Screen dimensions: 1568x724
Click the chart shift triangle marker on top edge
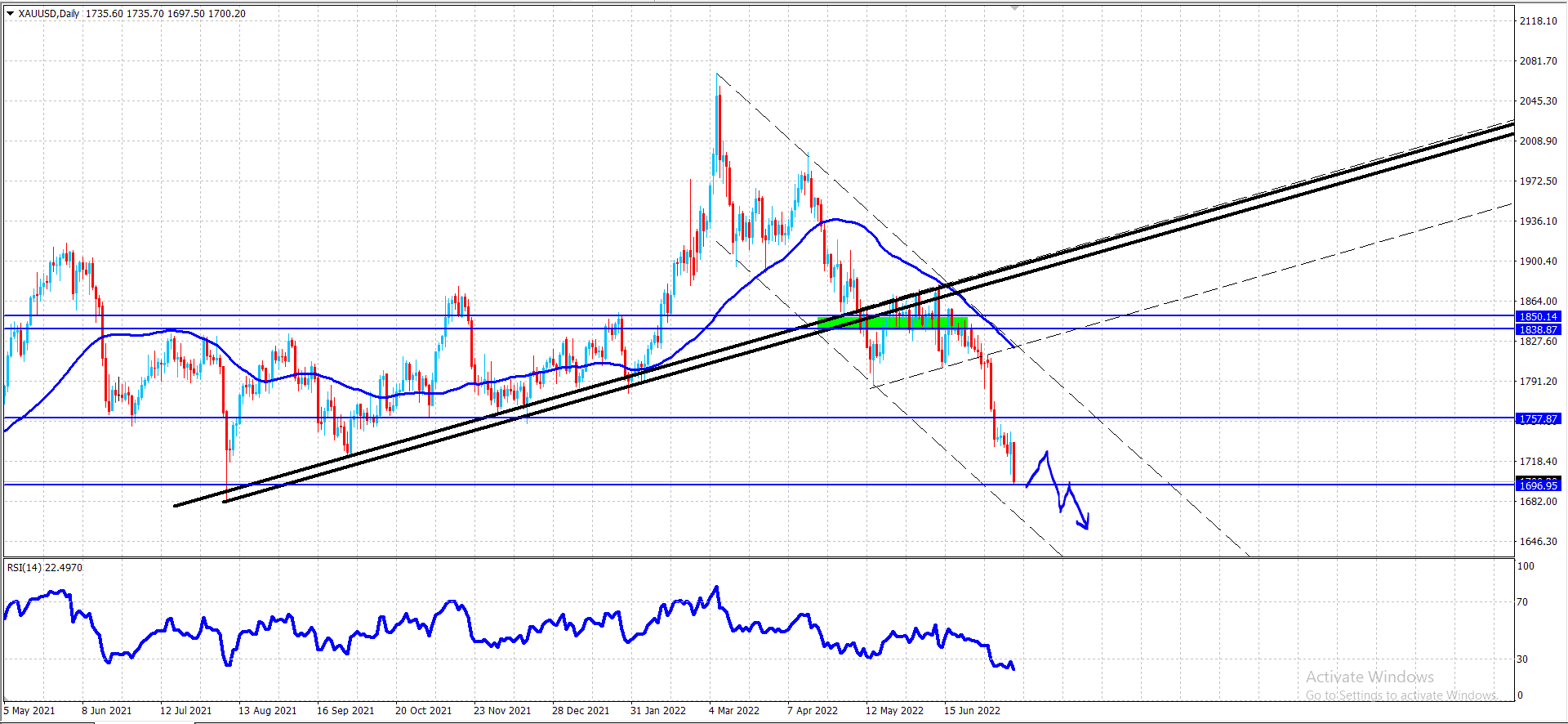click(x=1015, y=7)
